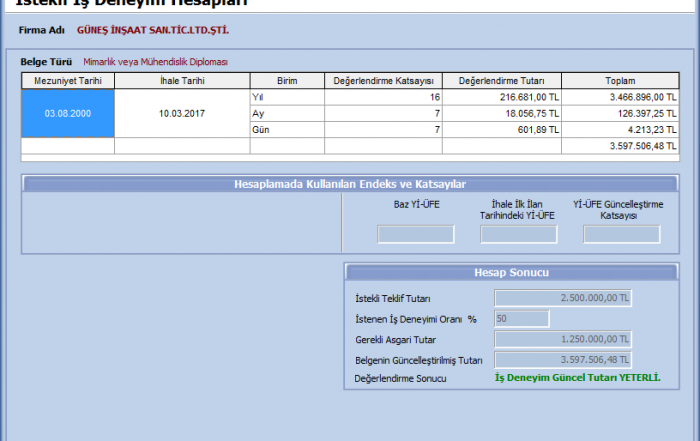The height and width of the screenshot is (441, 700).
Task: Click the Değerlendirme Katsayısı column header
Action: 383,81
